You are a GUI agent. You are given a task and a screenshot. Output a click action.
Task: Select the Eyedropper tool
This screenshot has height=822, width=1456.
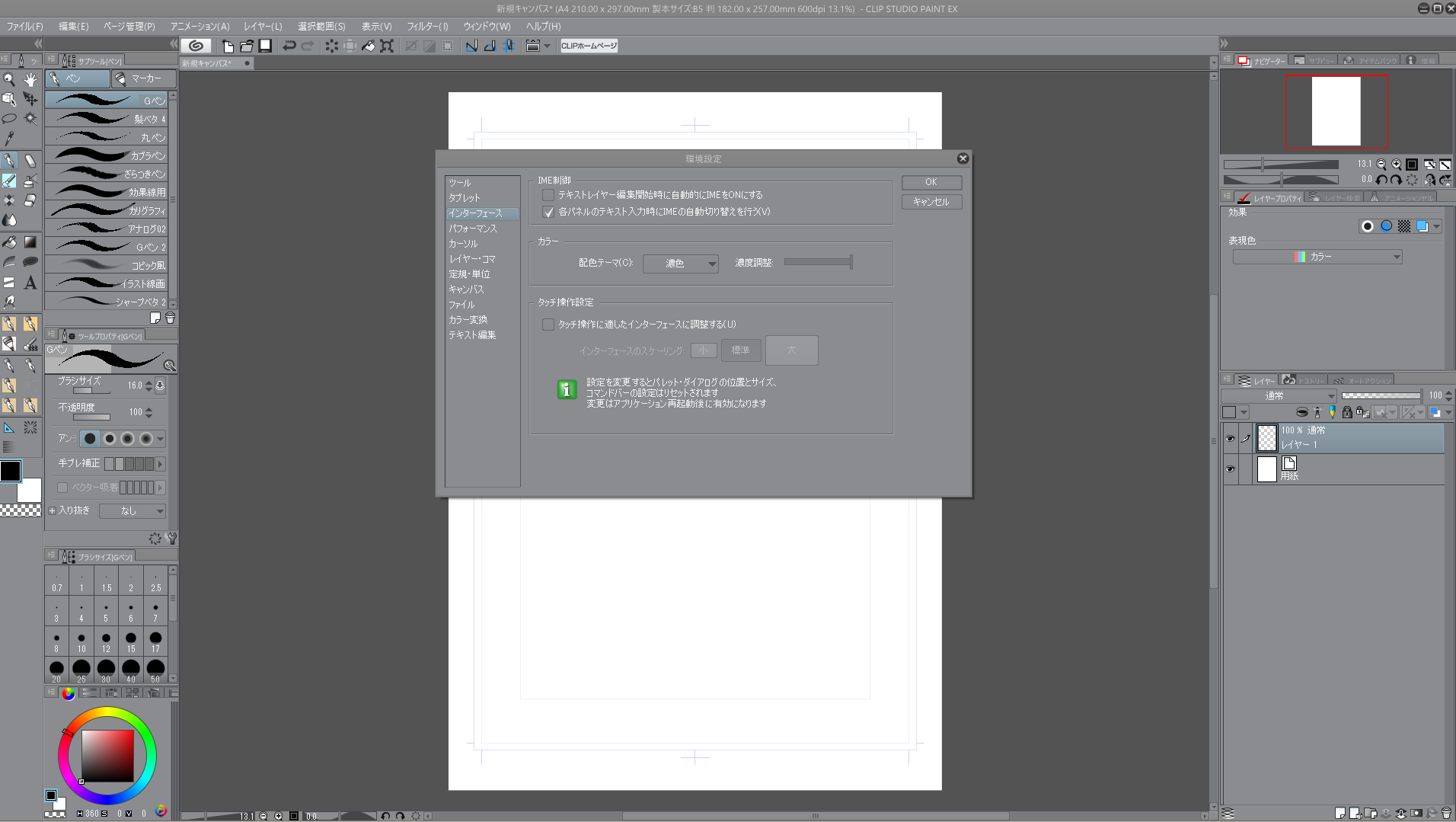pos(9,139)
